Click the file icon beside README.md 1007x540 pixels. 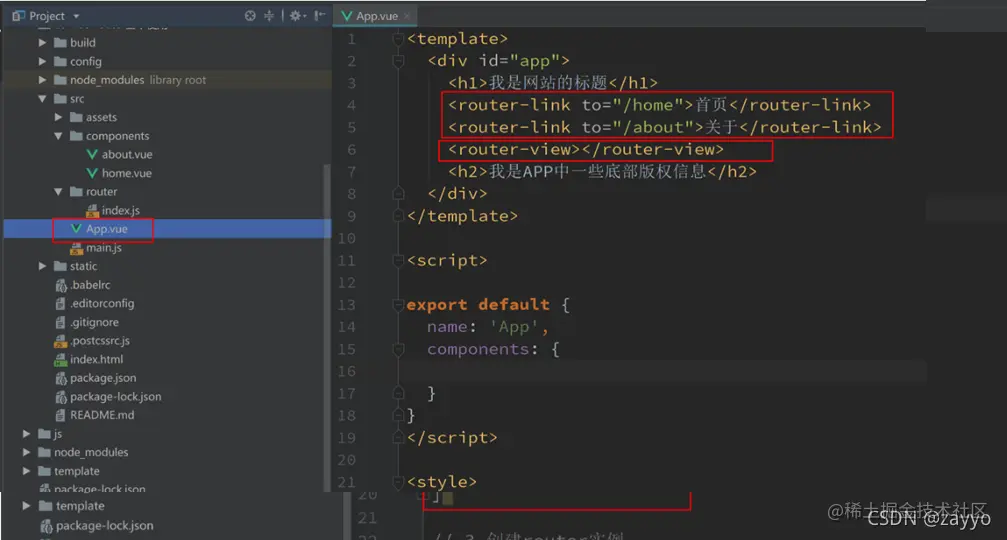click(x=61, y=415)
